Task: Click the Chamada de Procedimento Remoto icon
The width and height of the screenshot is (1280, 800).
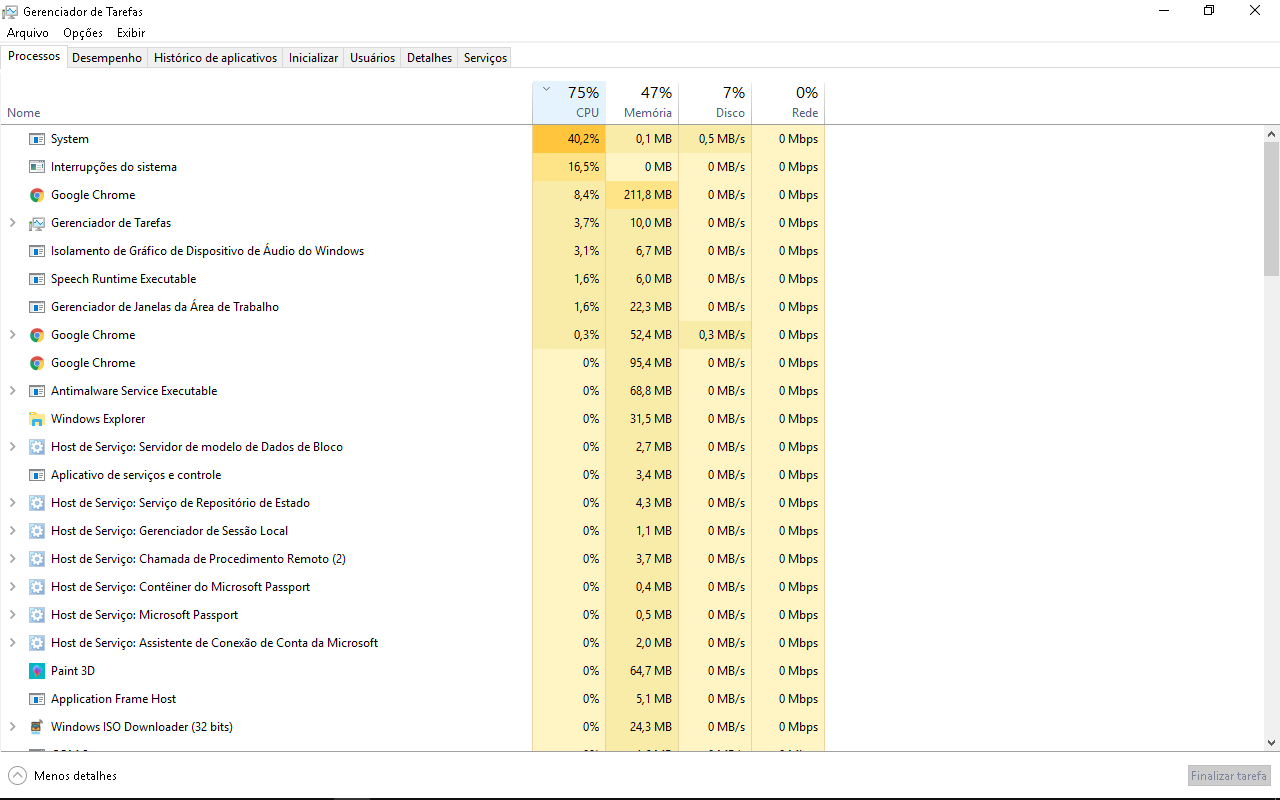Action: tap(37, 559)
